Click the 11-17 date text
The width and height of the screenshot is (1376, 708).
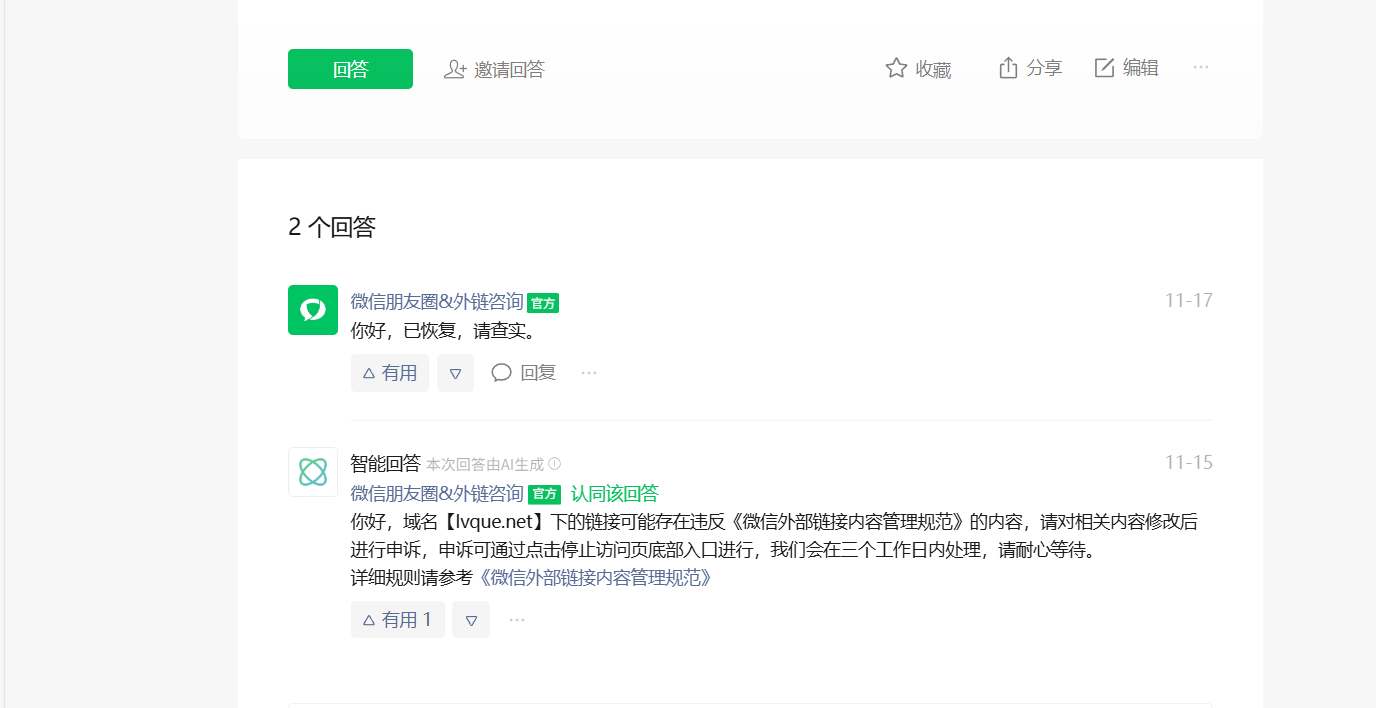1189,300
